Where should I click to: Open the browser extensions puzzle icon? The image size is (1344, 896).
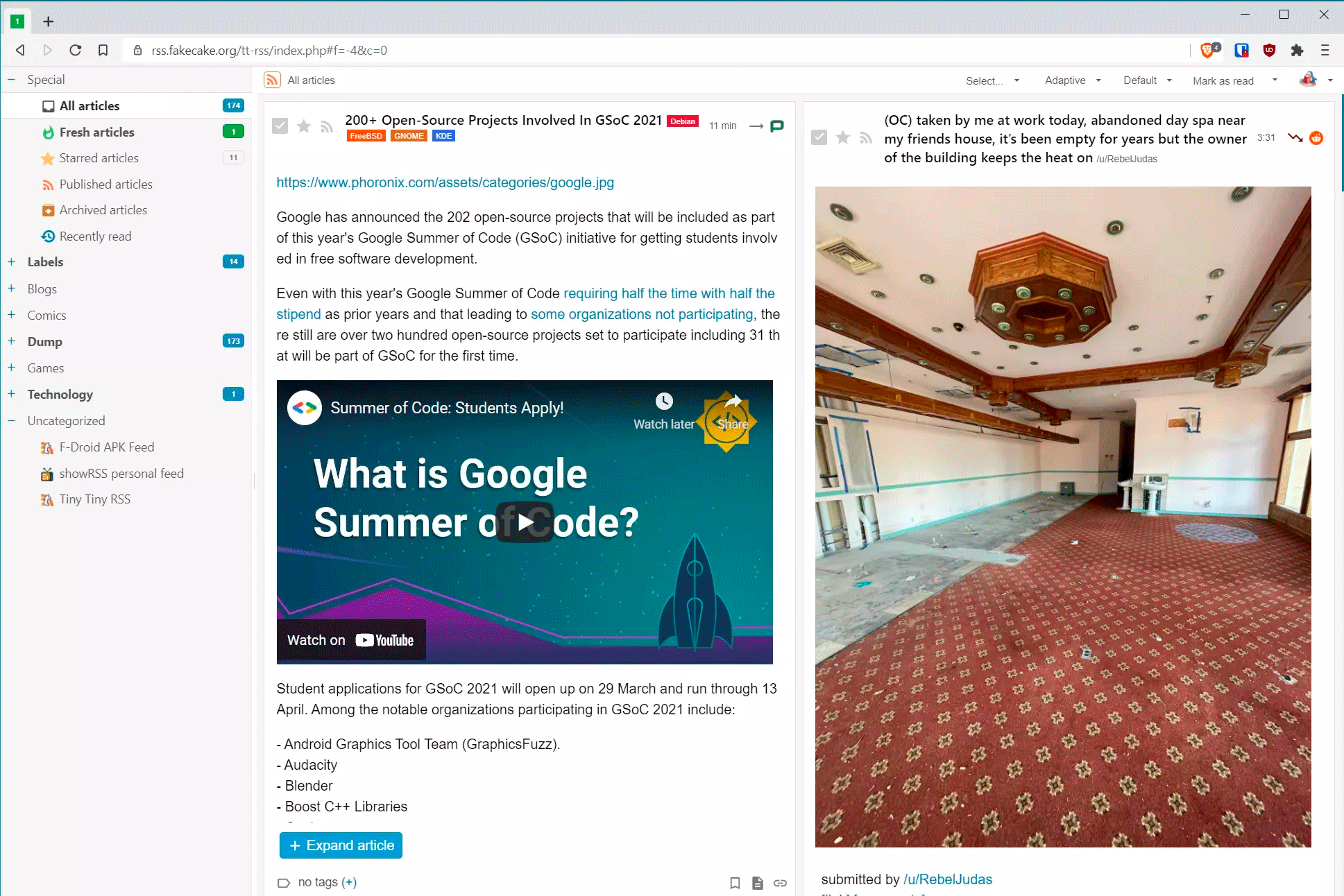tap(1297, 50)
